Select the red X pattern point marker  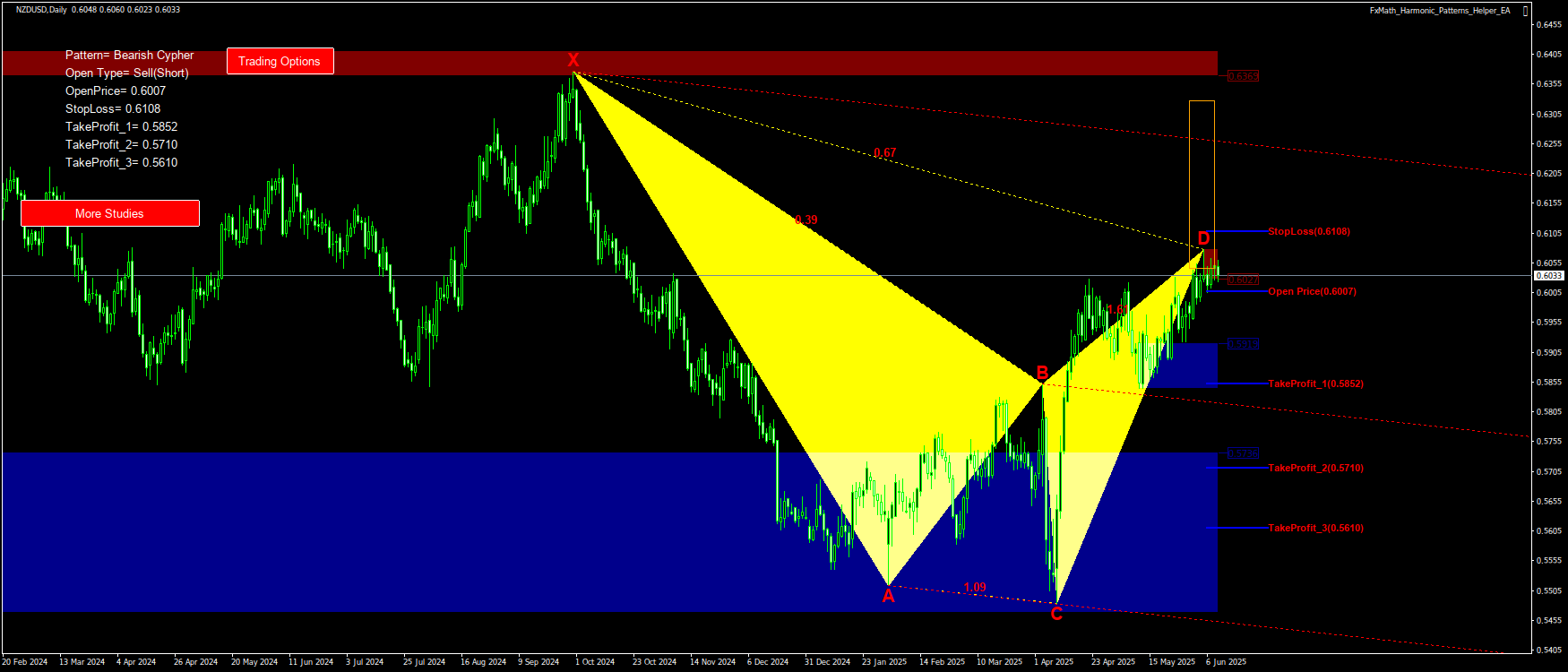pos(573,60)
